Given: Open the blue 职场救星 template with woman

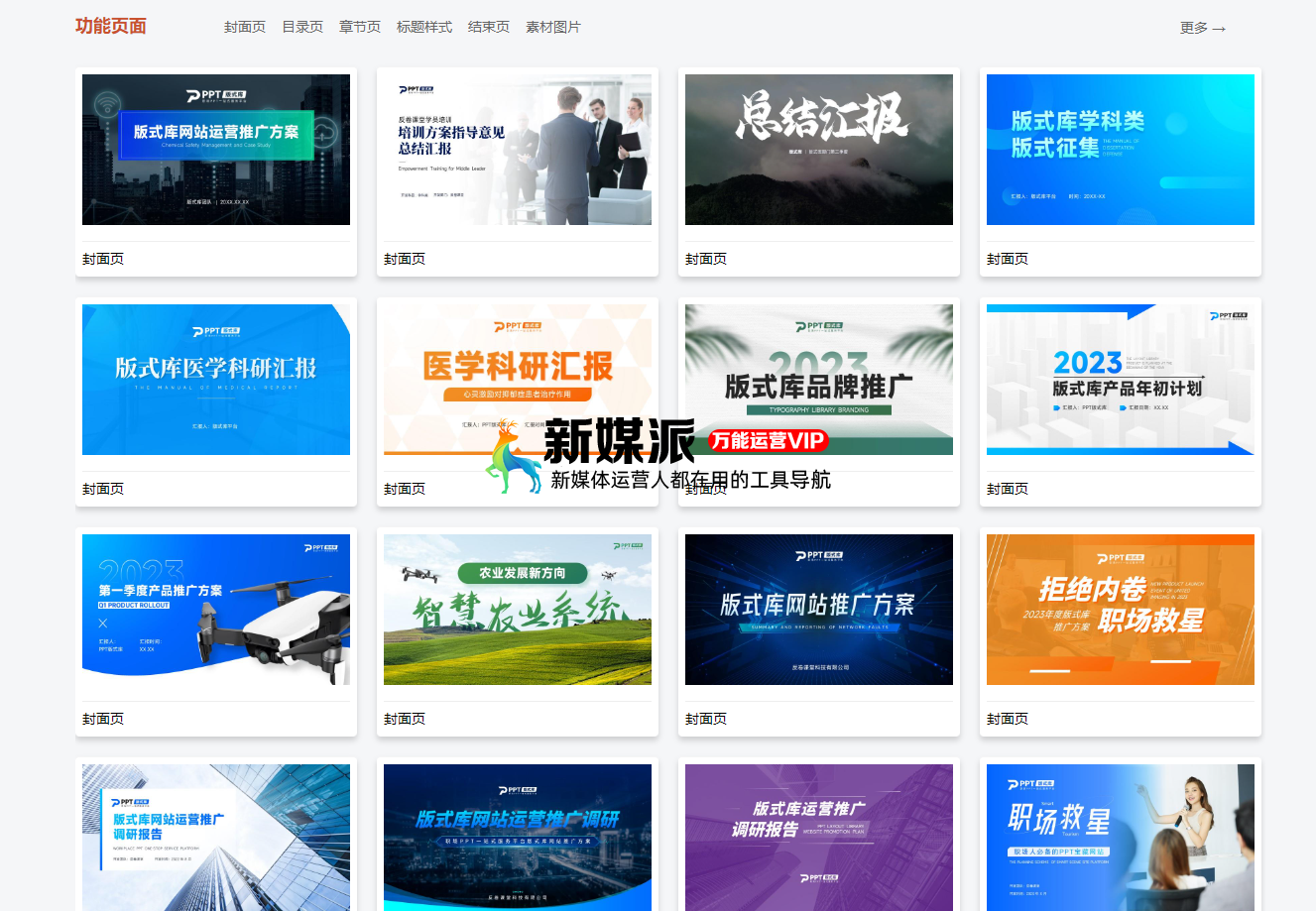Looking at the screenshot, I should point(1121,838).
